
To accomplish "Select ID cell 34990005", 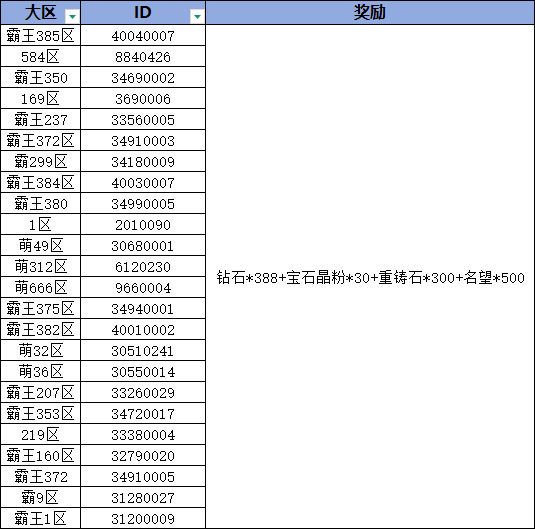I will [143, 203].
